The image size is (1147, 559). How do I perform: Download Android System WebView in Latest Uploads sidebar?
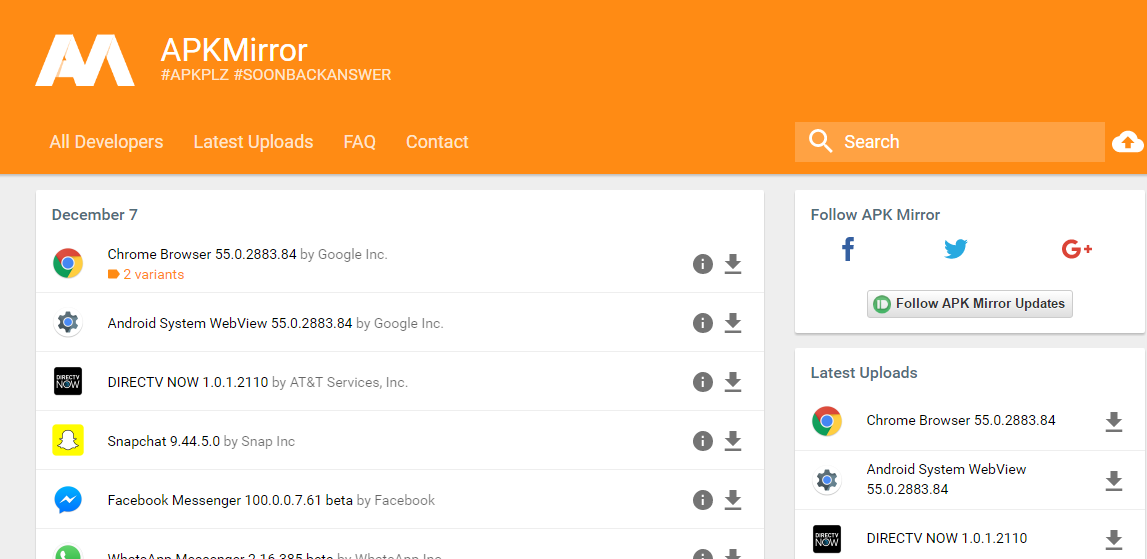[x=1113, y=480]
